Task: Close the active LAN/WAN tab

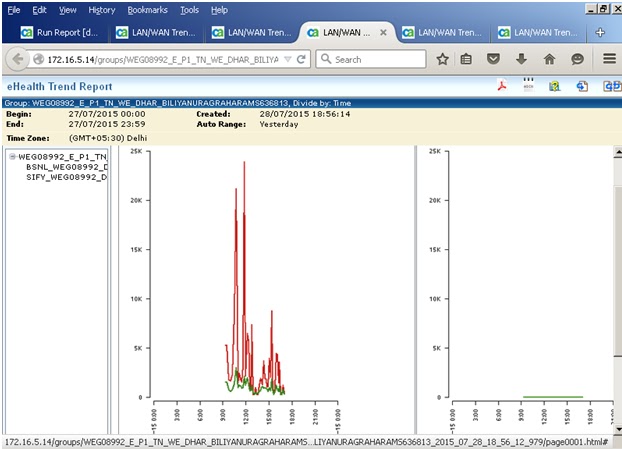Action: click(x=383, y=33)
